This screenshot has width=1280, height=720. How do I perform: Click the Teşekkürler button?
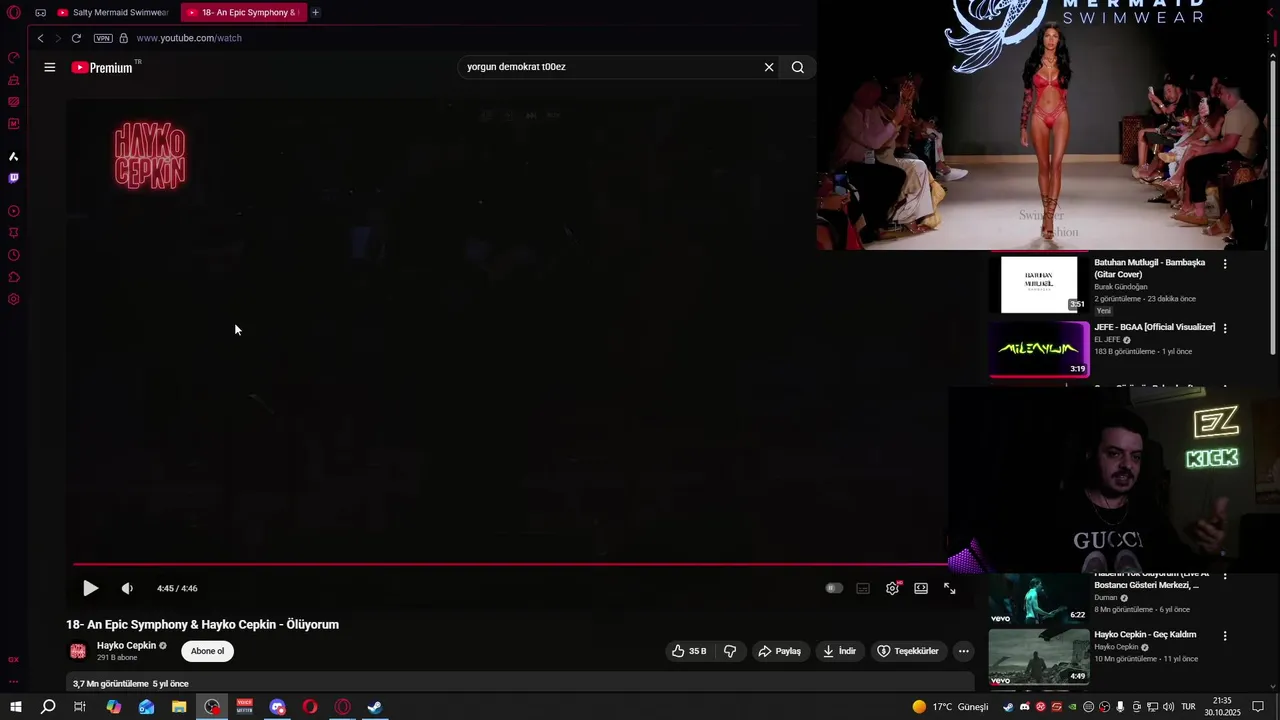coord(908,651)
